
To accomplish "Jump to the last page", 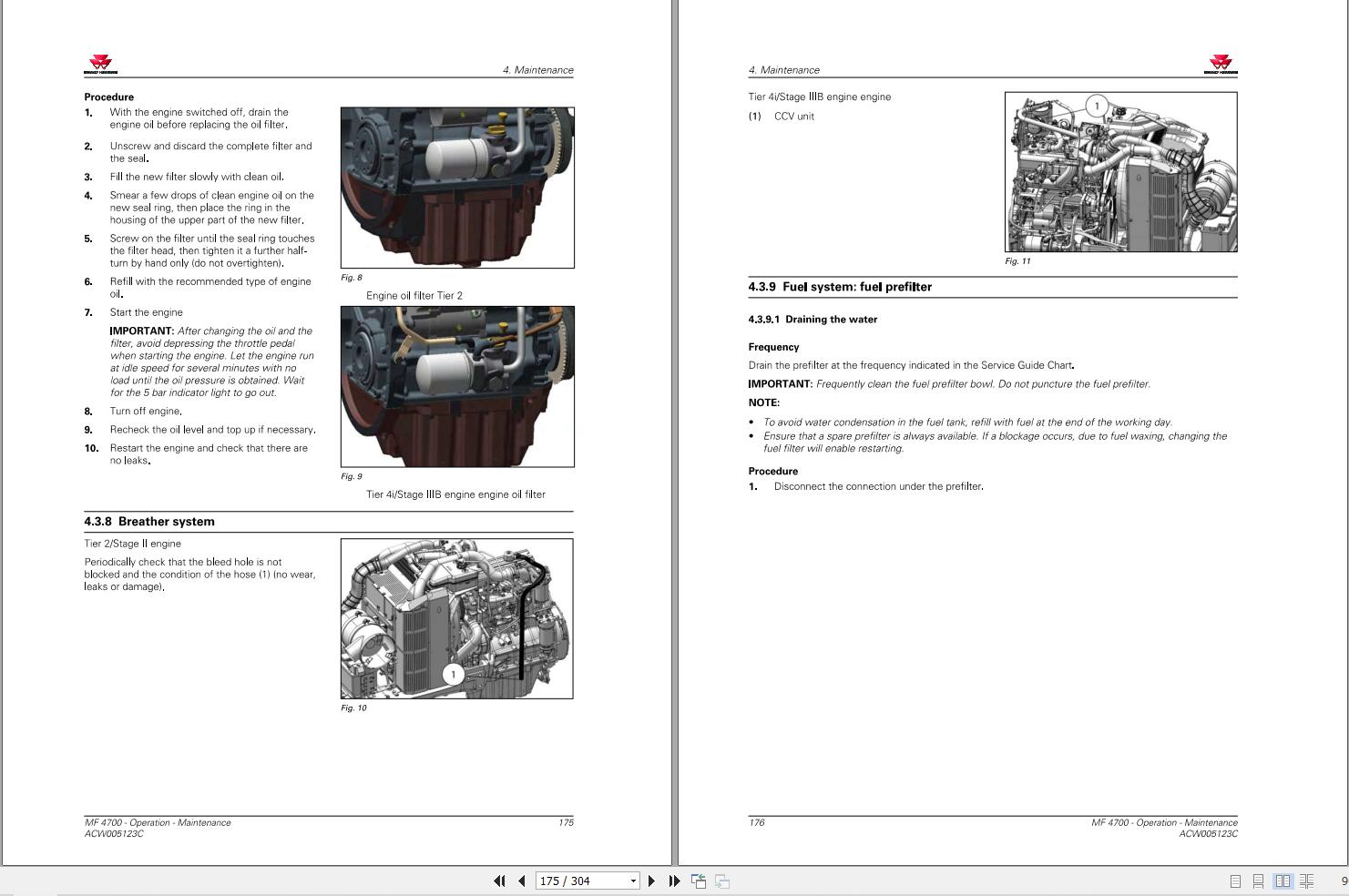I will pyautogui.click(x=674, y=881).
